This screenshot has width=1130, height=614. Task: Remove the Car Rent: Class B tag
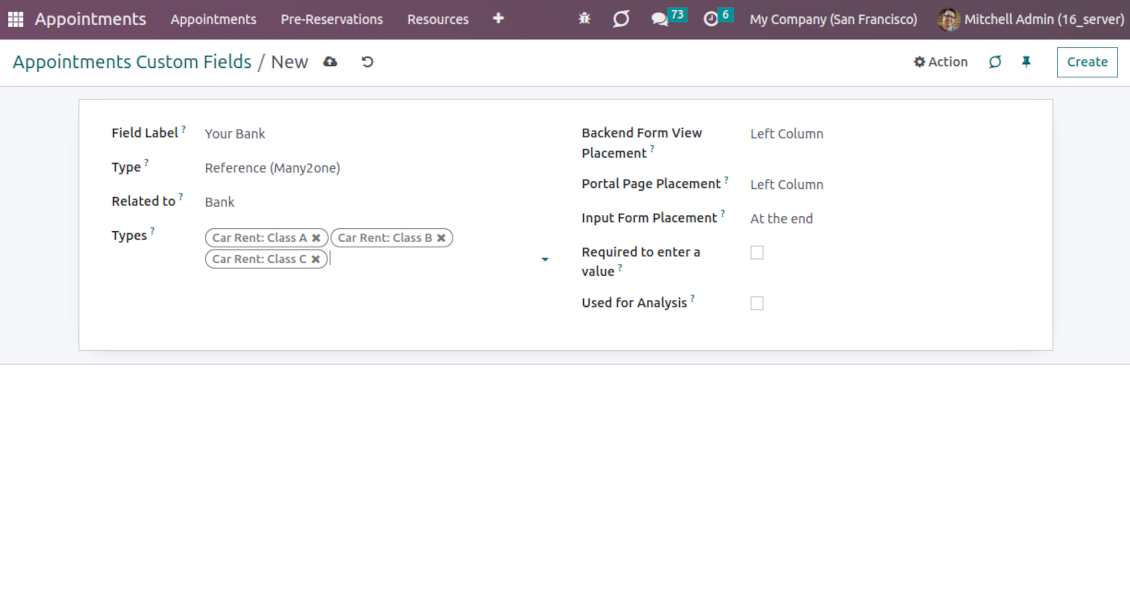point(441,238)
